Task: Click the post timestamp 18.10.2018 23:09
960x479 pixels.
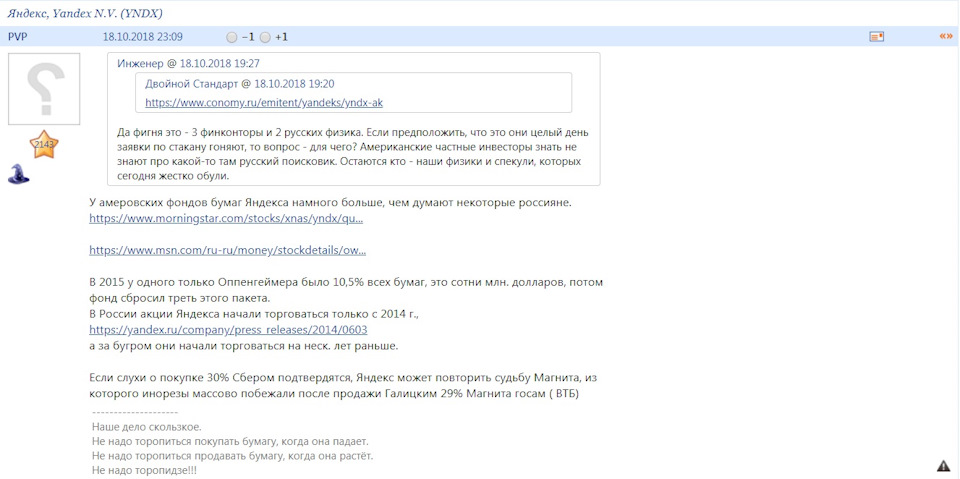Action: pyautogui.click(x=143, y=37)
